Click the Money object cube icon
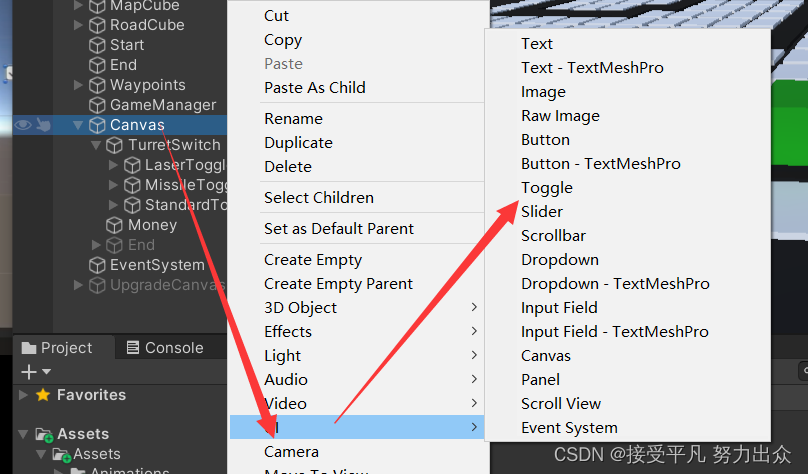Screen dimensions: 808x474 tap(115, 225)
